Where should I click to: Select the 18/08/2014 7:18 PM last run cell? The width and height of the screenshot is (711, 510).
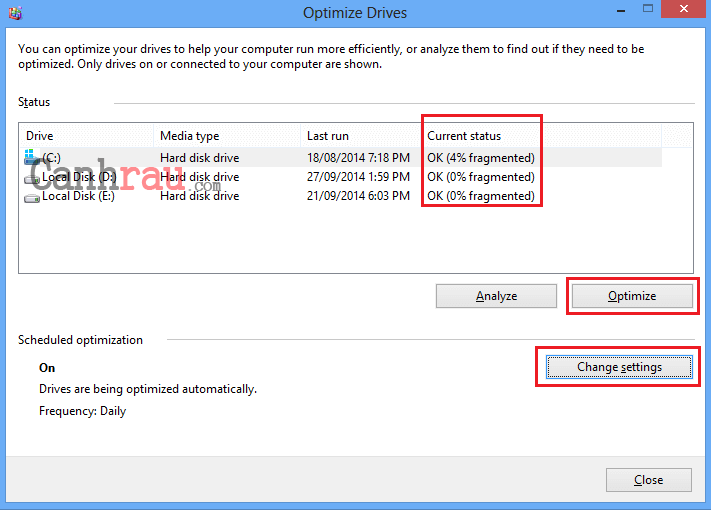coord(358,158)
